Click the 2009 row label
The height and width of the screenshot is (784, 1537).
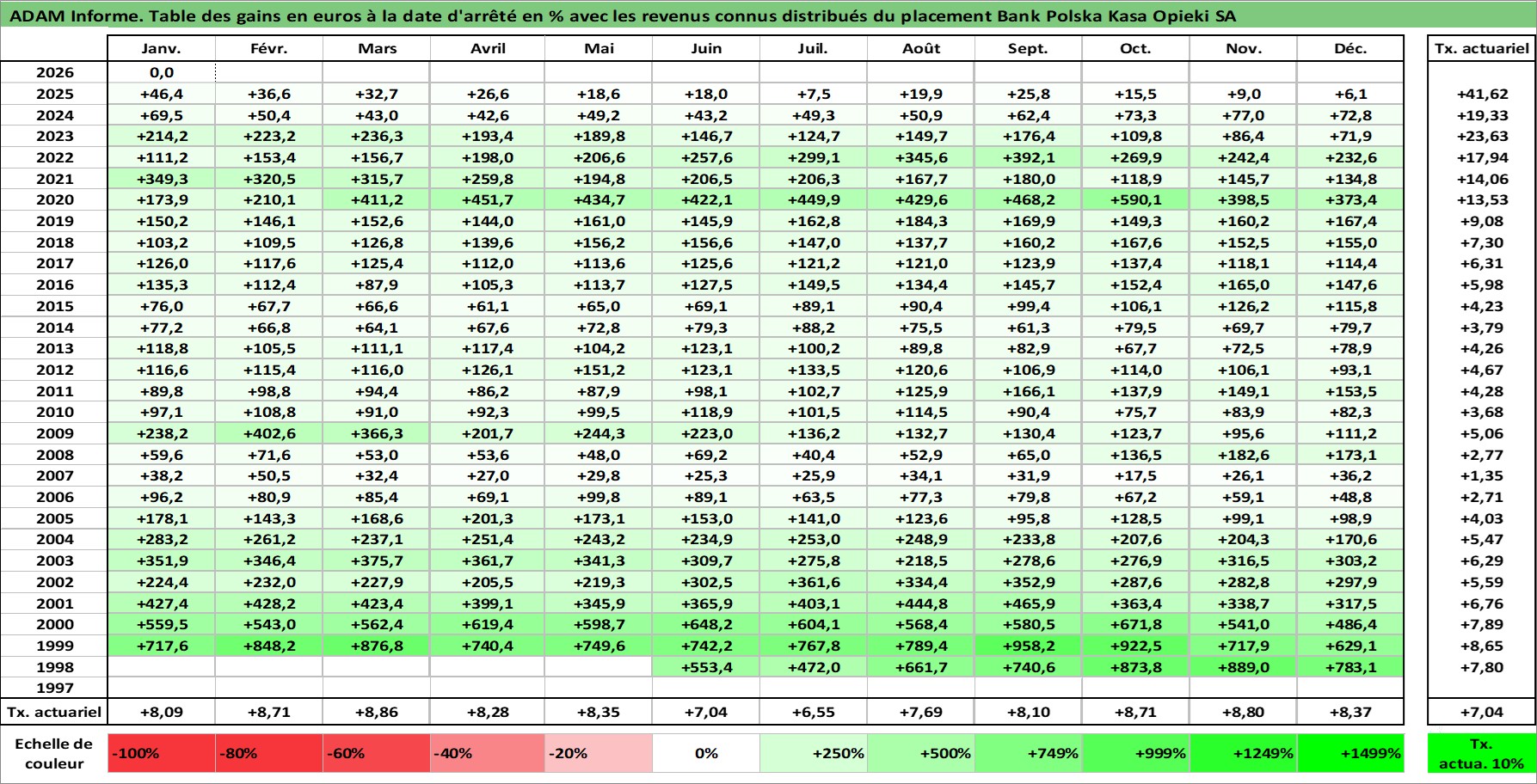pyautogui.click(x=54, y=433)
